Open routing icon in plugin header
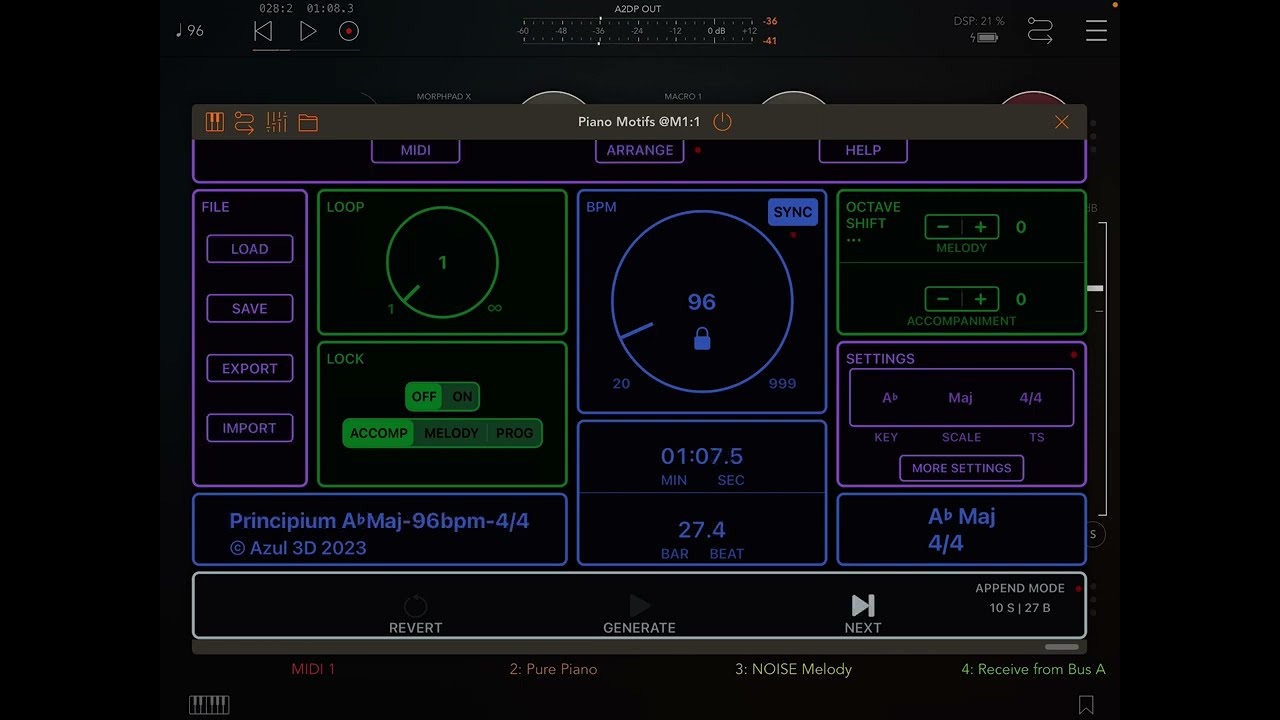The image size is (1280, 720). pos(245,122)
